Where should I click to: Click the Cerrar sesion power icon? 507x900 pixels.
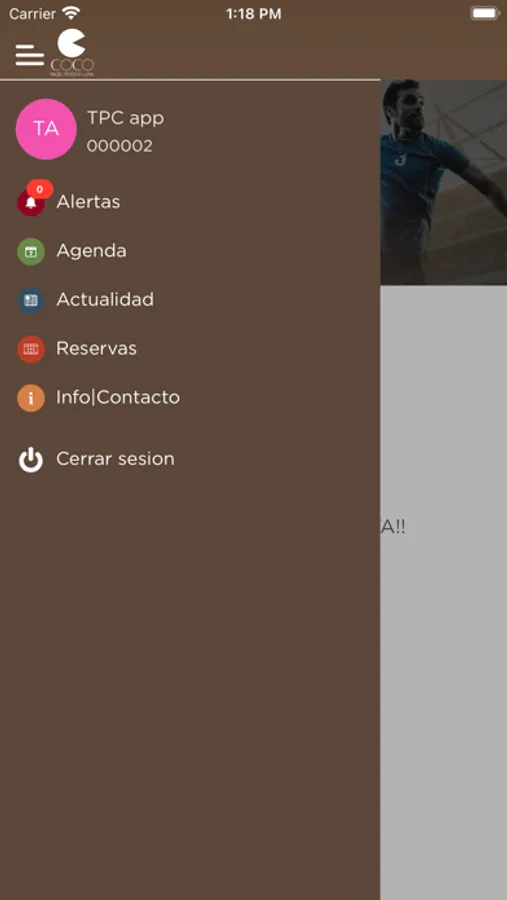coord(31,460)
